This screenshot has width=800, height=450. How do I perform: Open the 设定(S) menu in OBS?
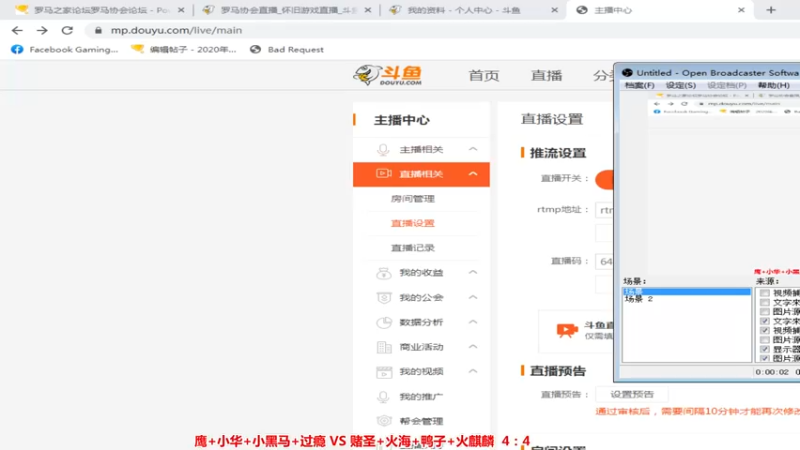click(681, 85)
